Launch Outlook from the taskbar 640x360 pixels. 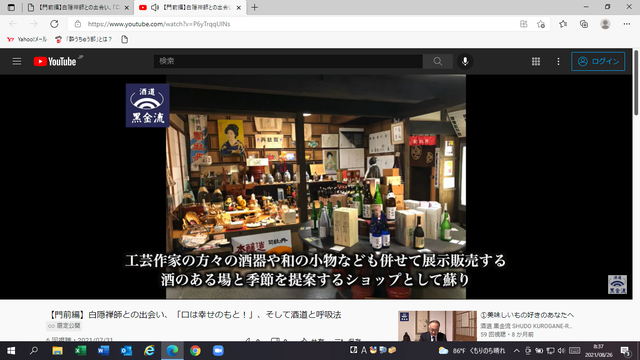126,351
